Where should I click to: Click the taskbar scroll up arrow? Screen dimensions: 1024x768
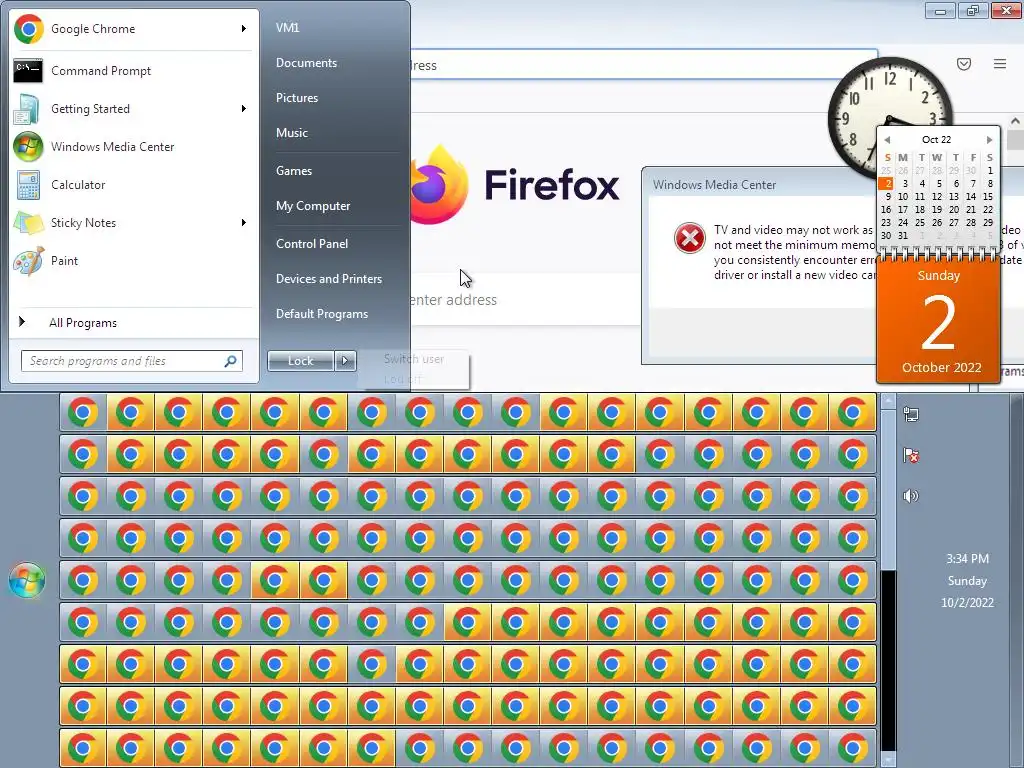[x=888, y=400]
